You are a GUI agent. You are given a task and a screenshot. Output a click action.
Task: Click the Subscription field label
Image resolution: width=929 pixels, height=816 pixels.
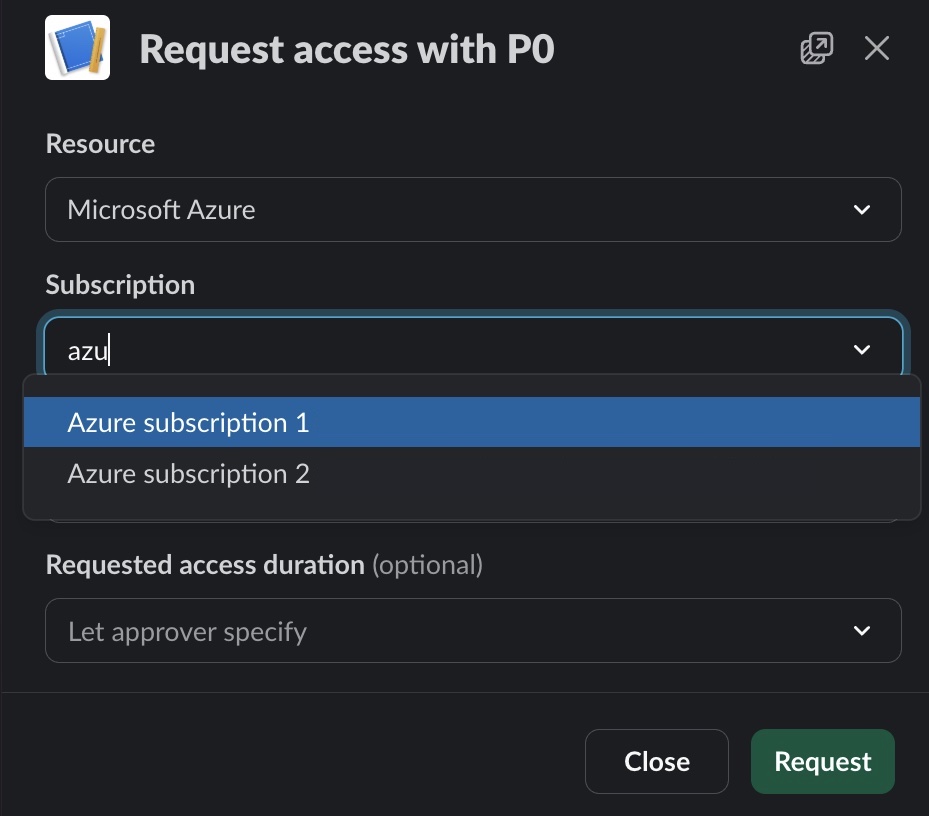[119, 285]
